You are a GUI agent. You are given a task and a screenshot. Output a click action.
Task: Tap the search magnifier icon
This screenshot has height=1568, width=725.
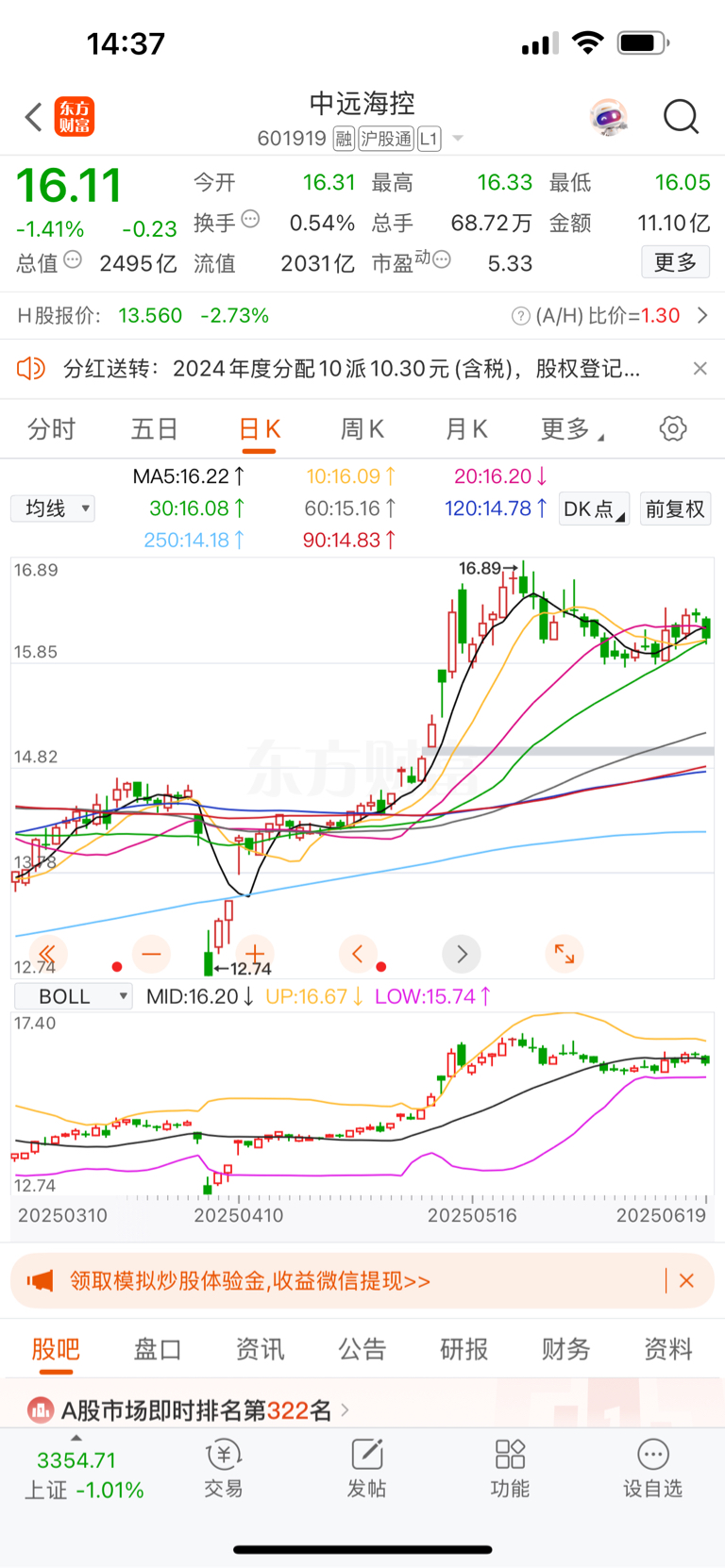(681, 118)
